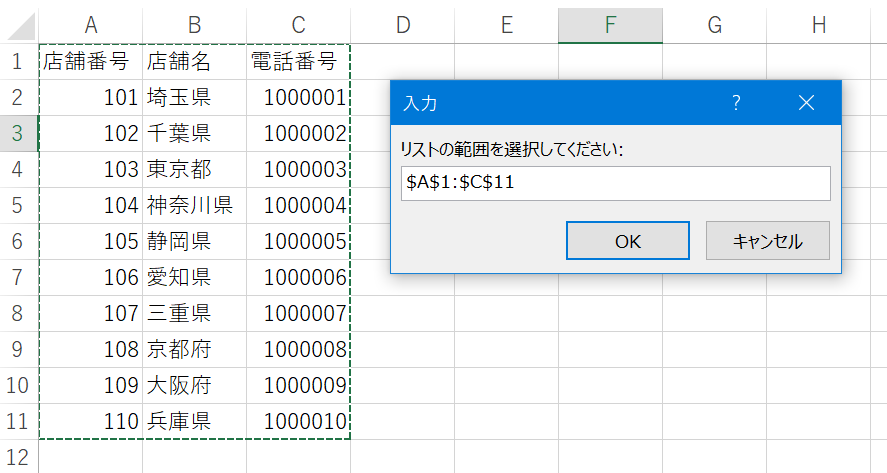This screenshot has height=473, width=887.
Task: Select row 12 header
Action: (17, 457)
